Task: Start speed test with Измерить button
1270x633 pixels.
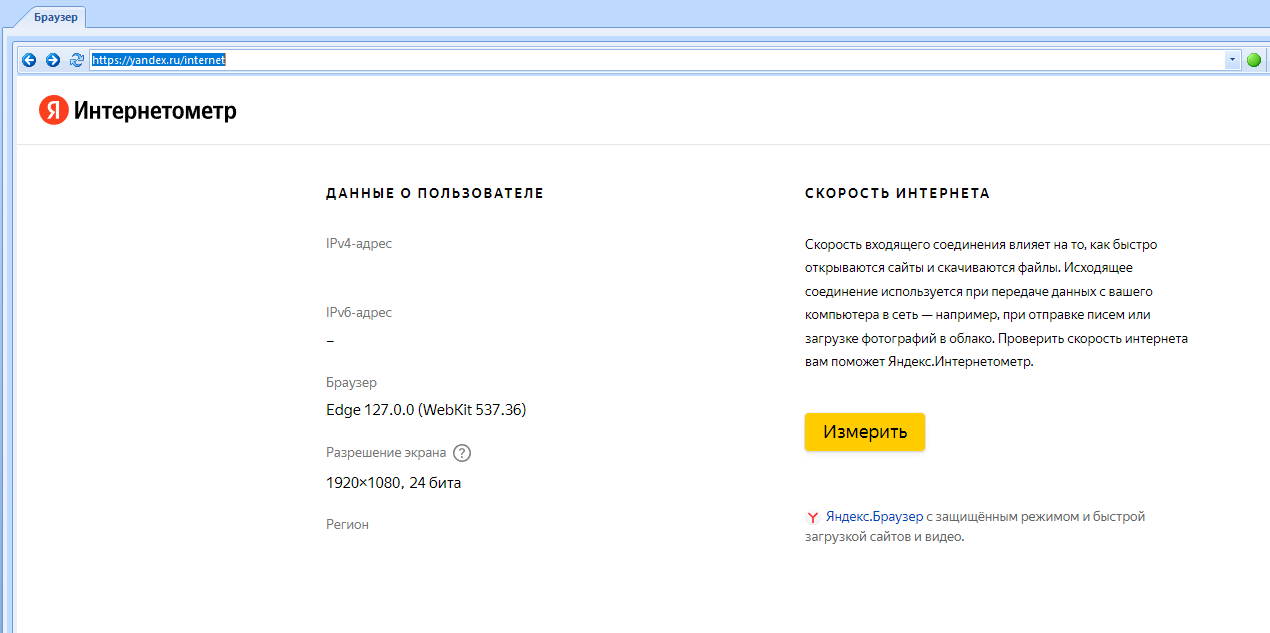Action: point(865,432)
